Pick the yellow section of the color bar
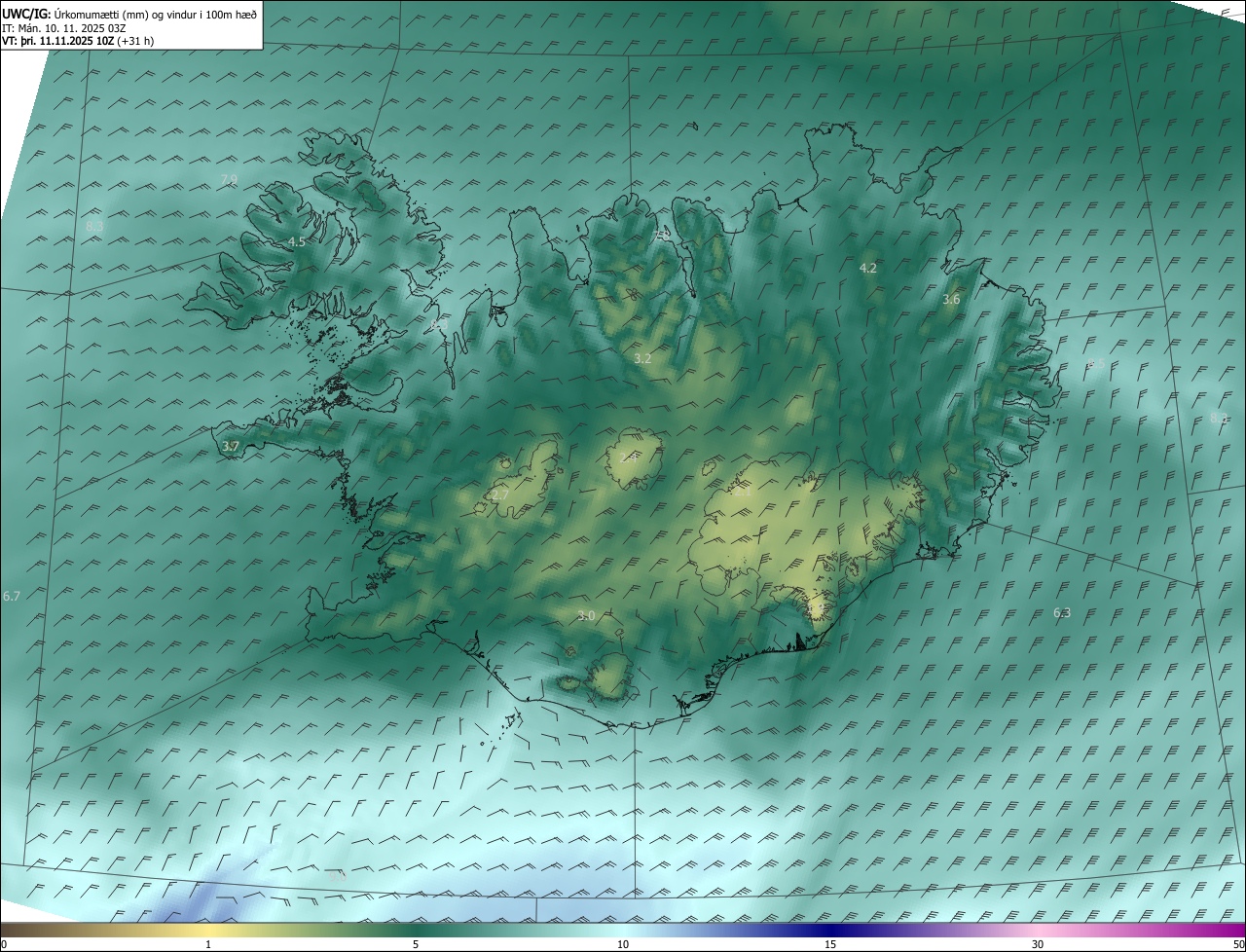 click(x=208, y=930)
